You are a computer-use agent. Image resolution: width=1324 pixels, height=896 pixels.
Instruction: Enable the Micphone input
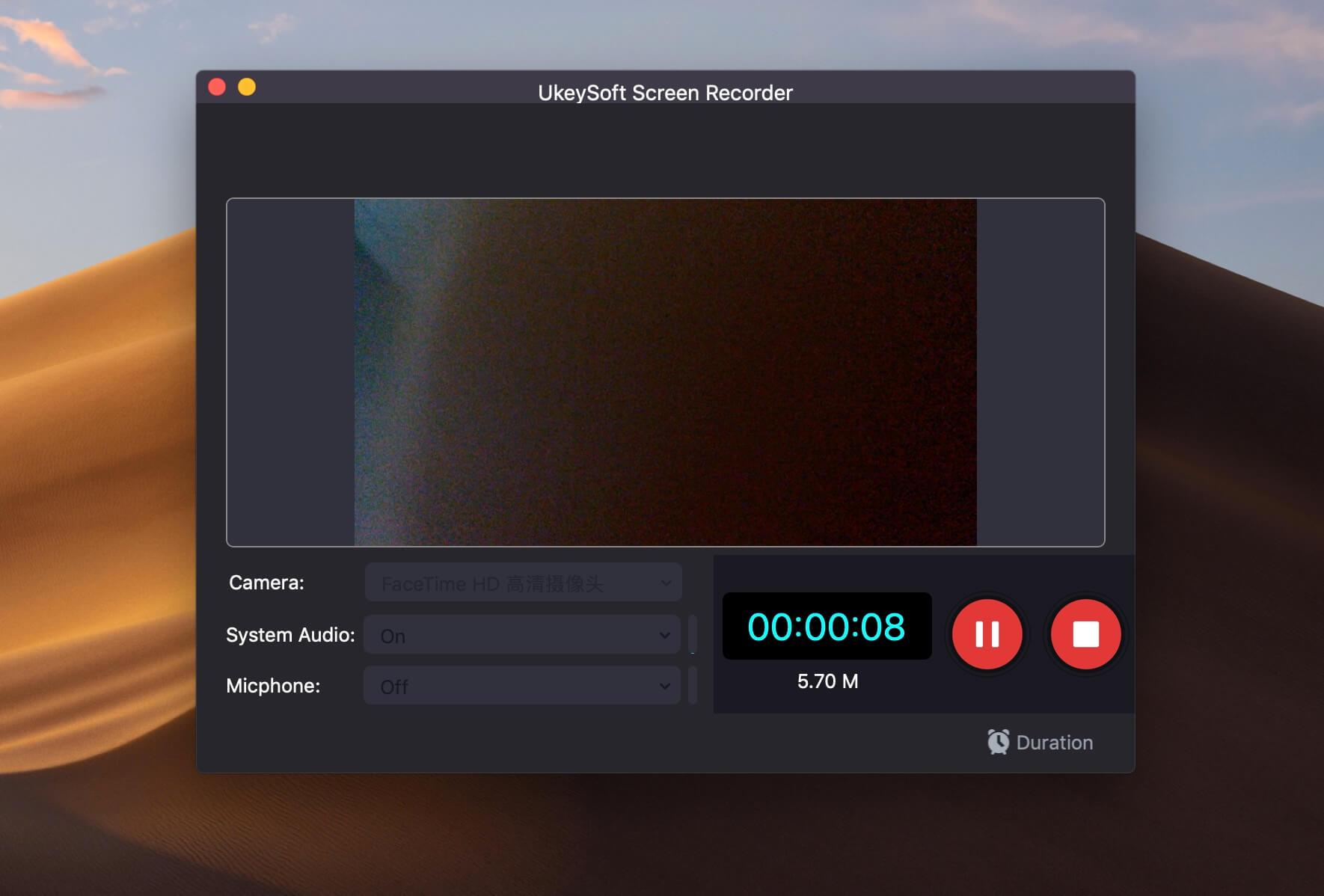point(521,686)
